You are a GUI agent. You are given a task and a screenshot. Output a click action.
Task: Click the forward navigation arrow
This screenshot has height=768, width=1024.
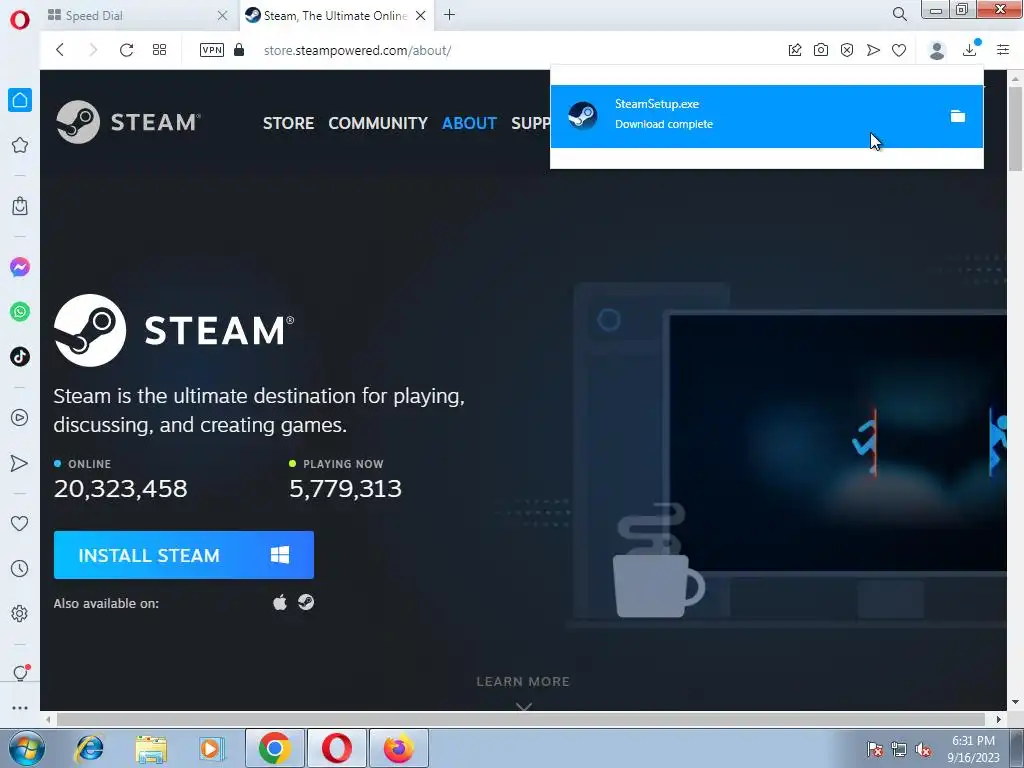point(93,50)
